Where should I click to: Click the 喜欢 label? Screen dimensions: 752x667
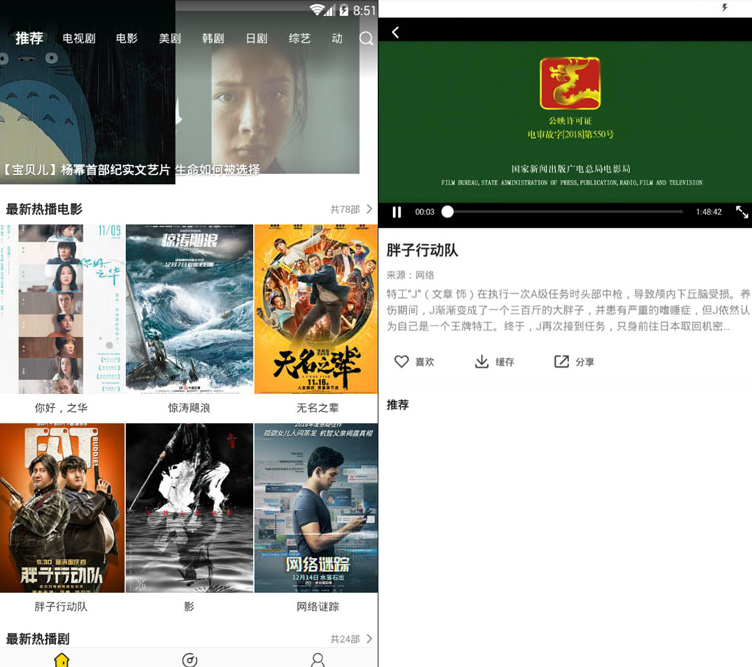(x=424, y=362)
